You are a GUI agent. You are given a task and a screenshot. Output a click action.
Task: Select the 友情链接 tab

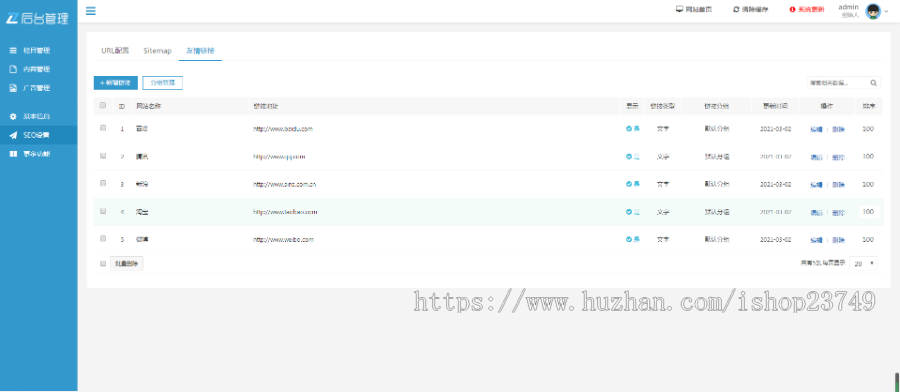tap(200, 51)
